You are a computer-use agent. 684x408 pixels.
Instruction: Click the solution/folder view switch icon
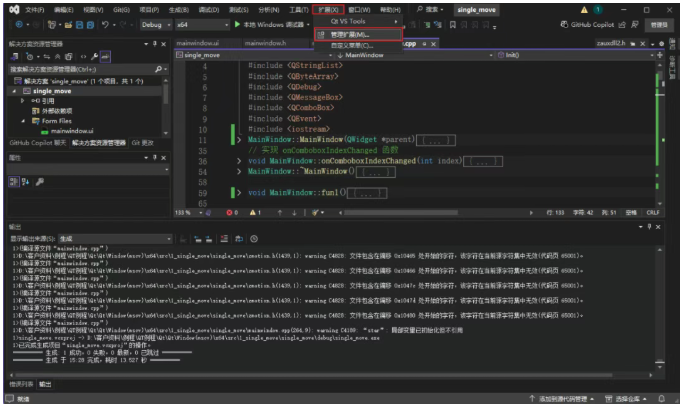click(14, 56)
